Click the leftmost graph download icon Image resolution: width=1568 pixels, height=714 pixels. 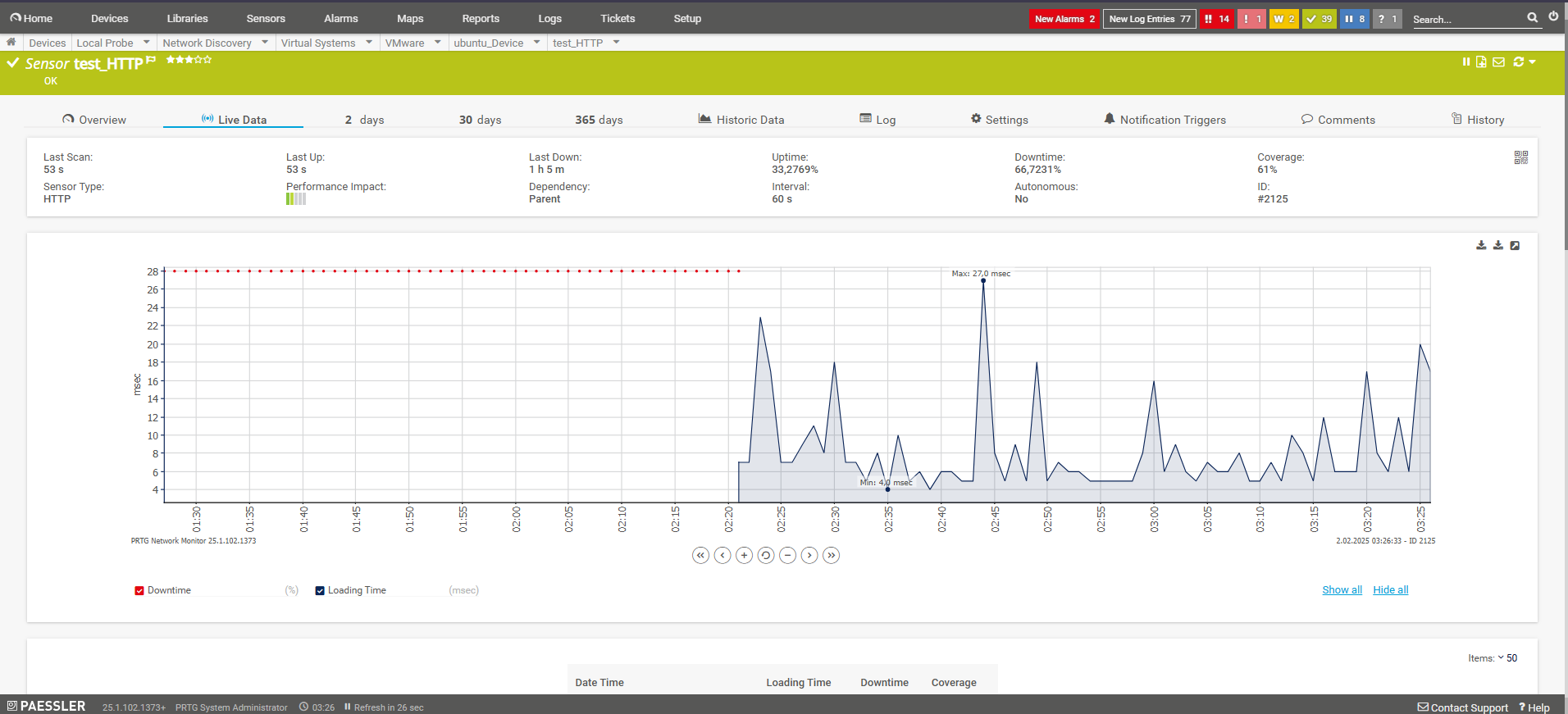(x=1481, y=245)
